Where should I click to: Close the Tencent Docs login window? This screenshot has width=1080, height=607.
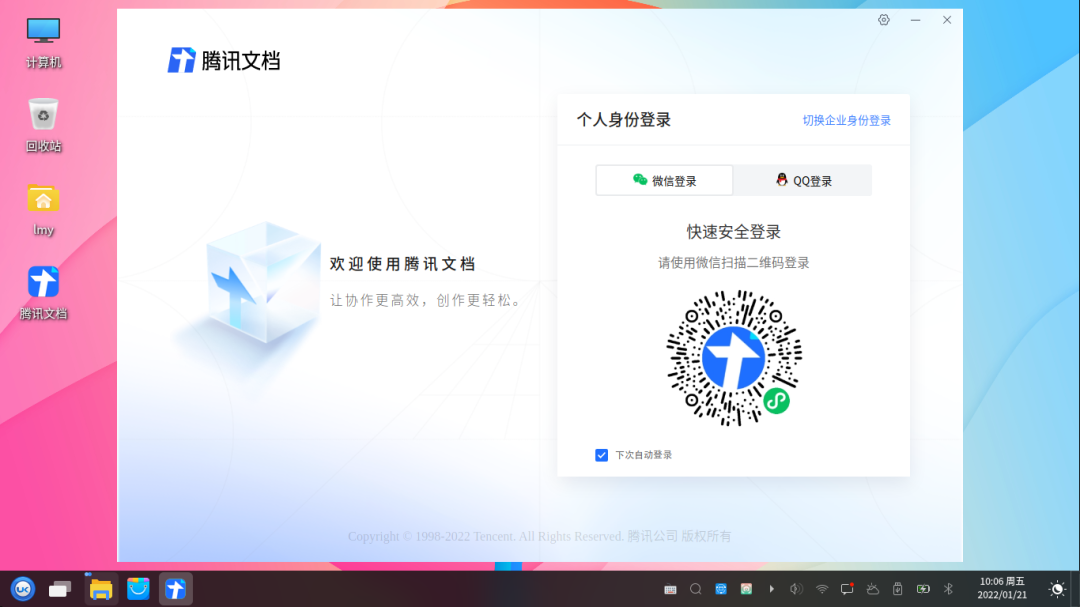tap(947, 20)
